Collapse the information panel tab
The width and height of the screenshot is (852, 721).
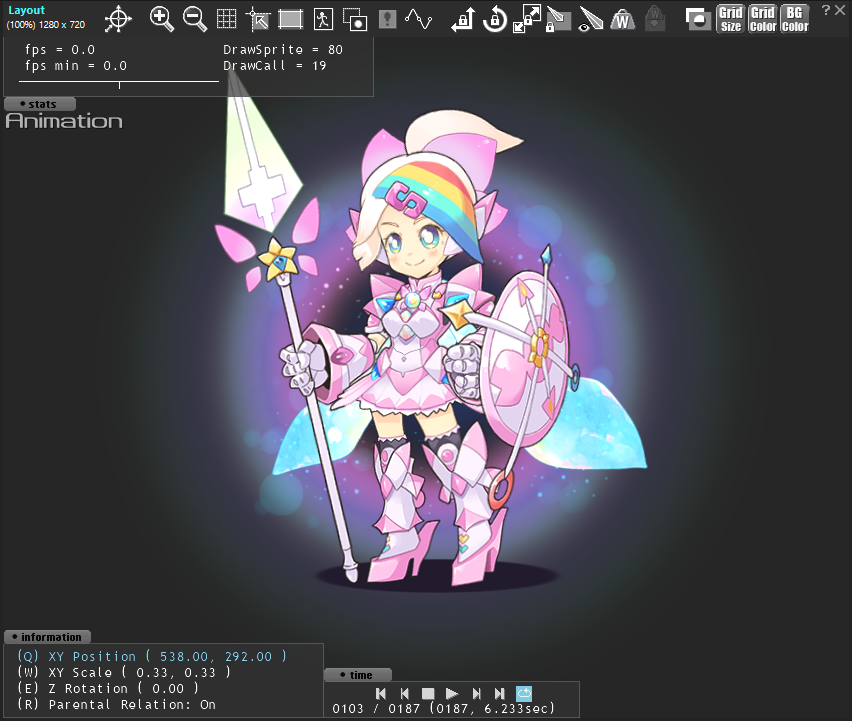[47, 637]
